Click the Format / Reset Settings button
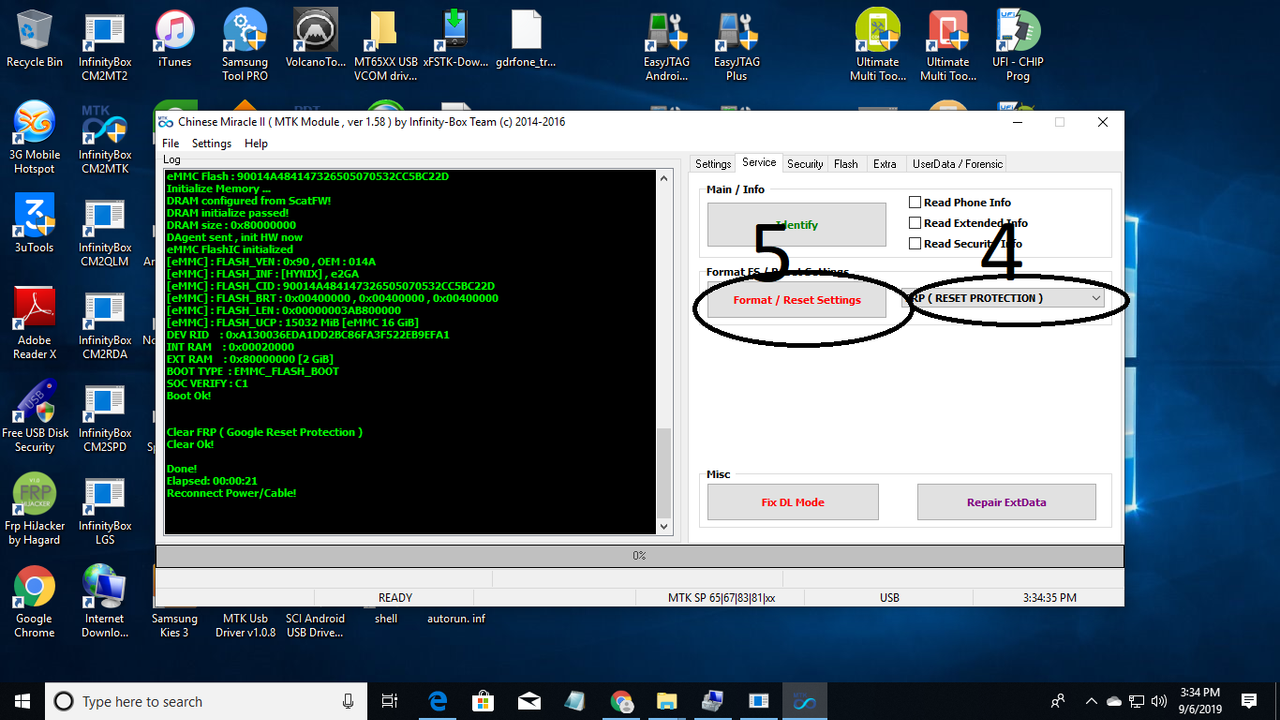The image size is (1280, 720). 796,299
